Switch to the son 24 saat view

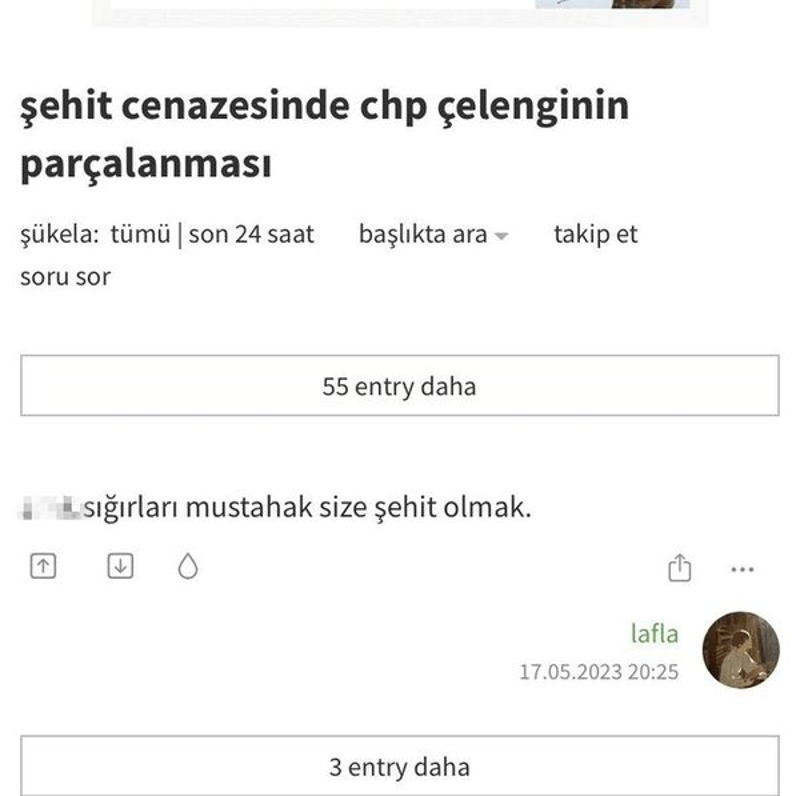250,235
